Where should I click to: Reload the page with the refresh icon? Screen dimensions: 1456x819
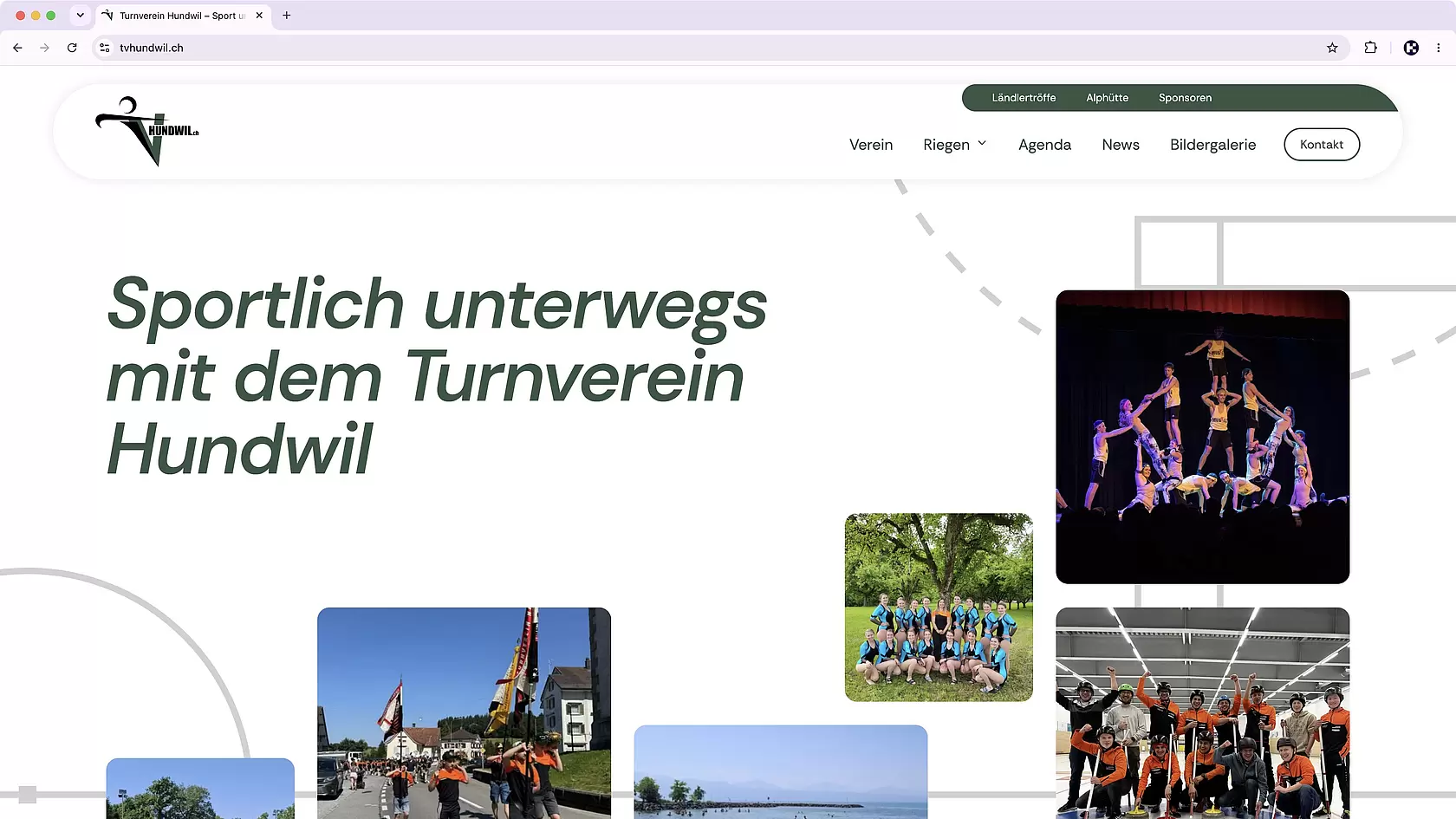(x=72, y=48)
